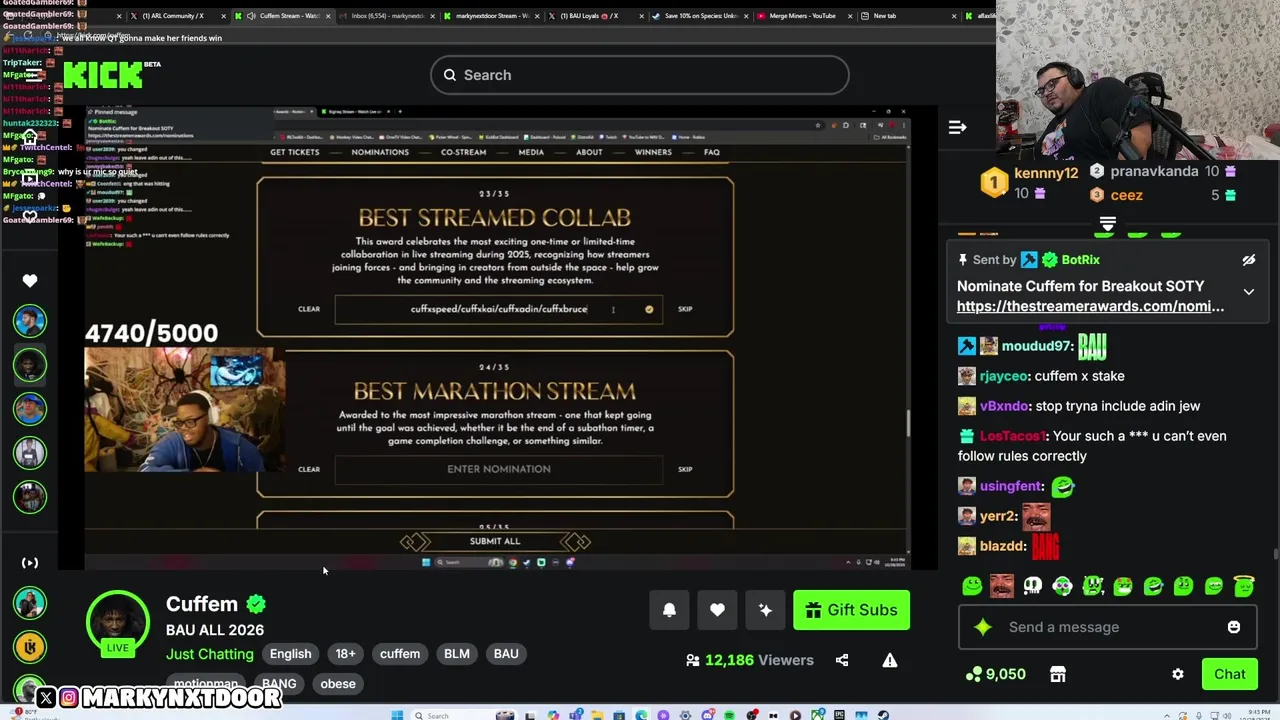1280x720 pixels.
Task: Expand the gift leaderboard list
Action: (1107, 224)
